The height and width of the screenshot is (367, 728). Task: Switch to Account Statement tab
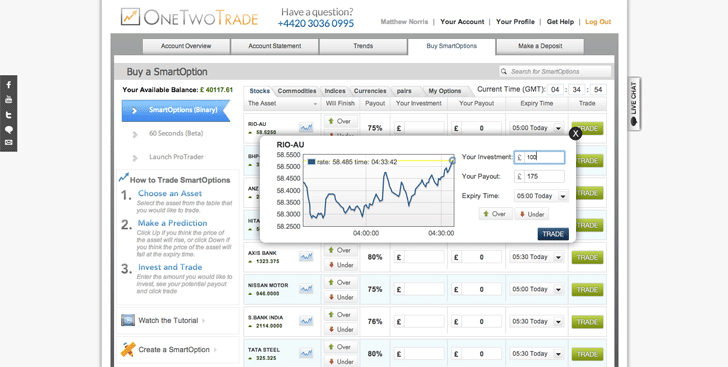coord(274,46)
